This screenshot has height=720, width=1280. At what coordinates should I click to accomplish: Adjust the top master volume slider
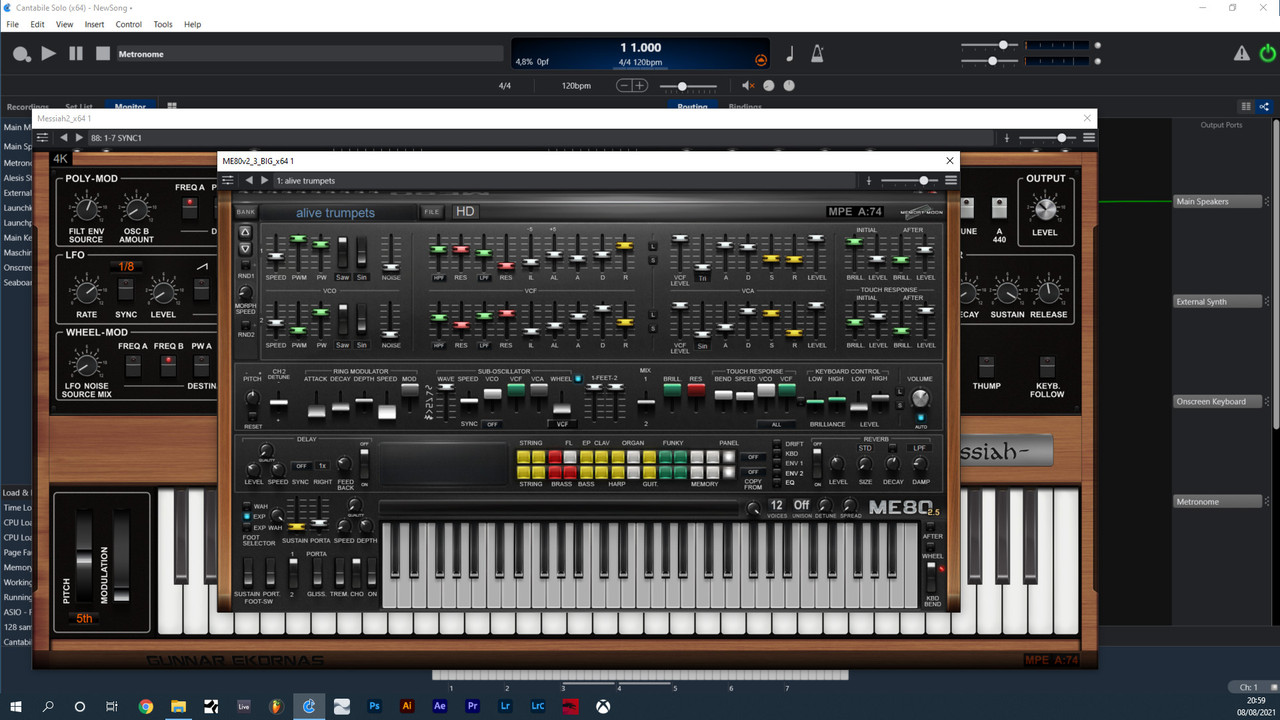point(989,45)
